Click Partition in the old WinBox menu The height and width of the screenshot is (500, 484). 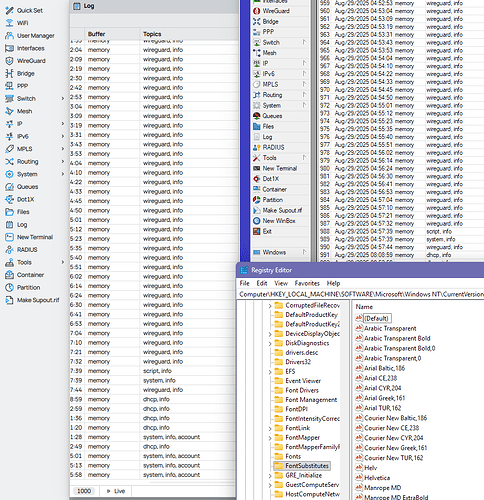pyautogui.click(x=272, y=200)
